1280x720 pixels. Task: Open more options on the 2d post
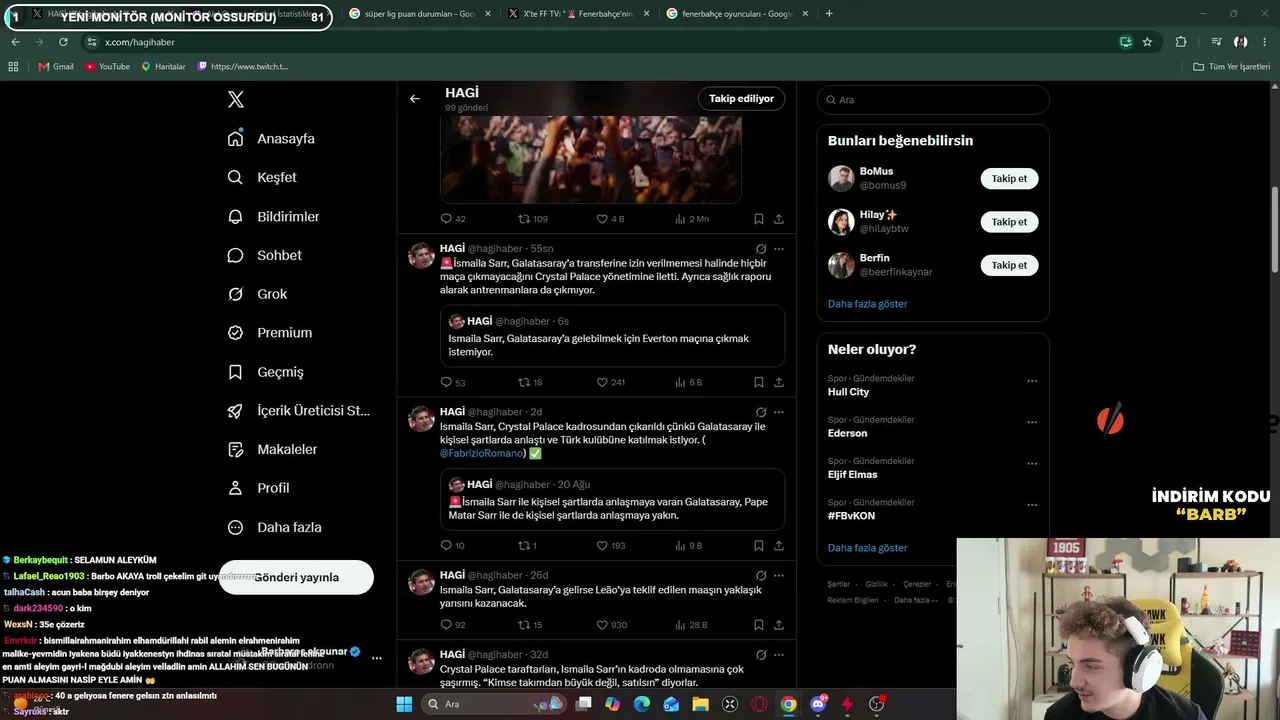(779, 412)
